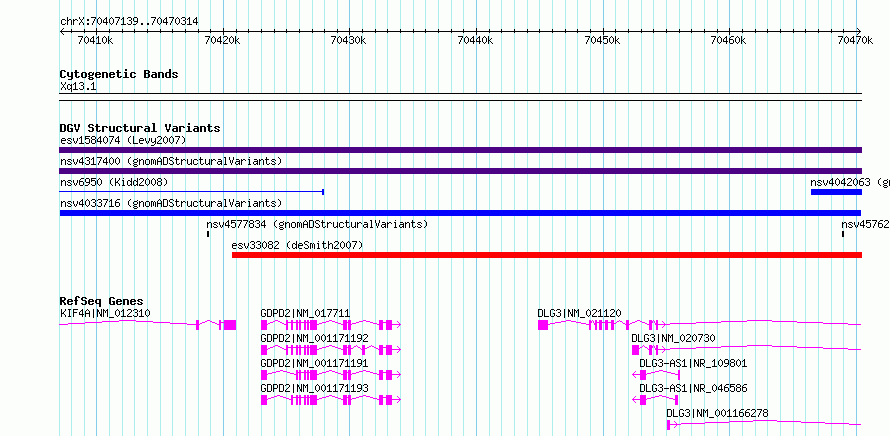Open the esv33082 (deSmith2007) label
The width and height of the screenshot is (890, 436).
pyautogui.click(x=297, y=245)
